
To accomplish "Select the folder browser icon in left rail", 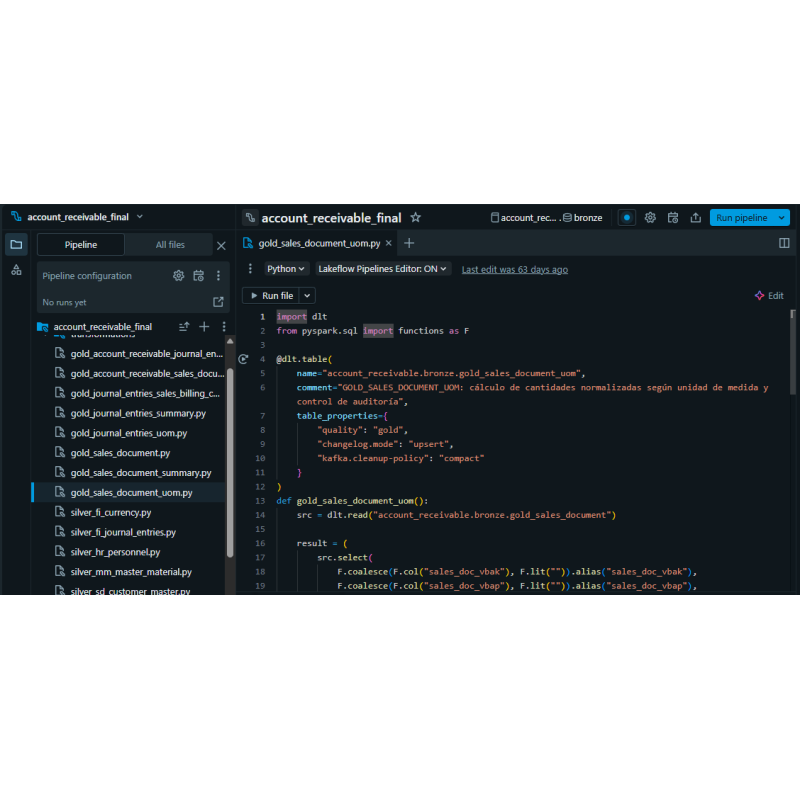I will point(16,244).
